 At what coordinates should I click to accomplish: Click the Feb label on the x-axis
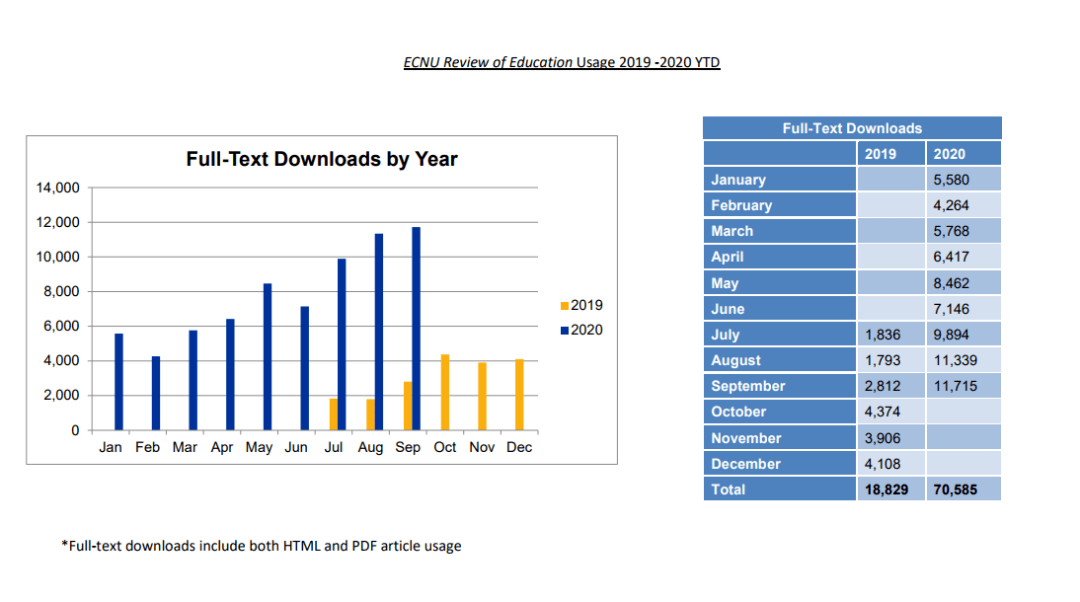pyautogui.click(x=147, y=447)
